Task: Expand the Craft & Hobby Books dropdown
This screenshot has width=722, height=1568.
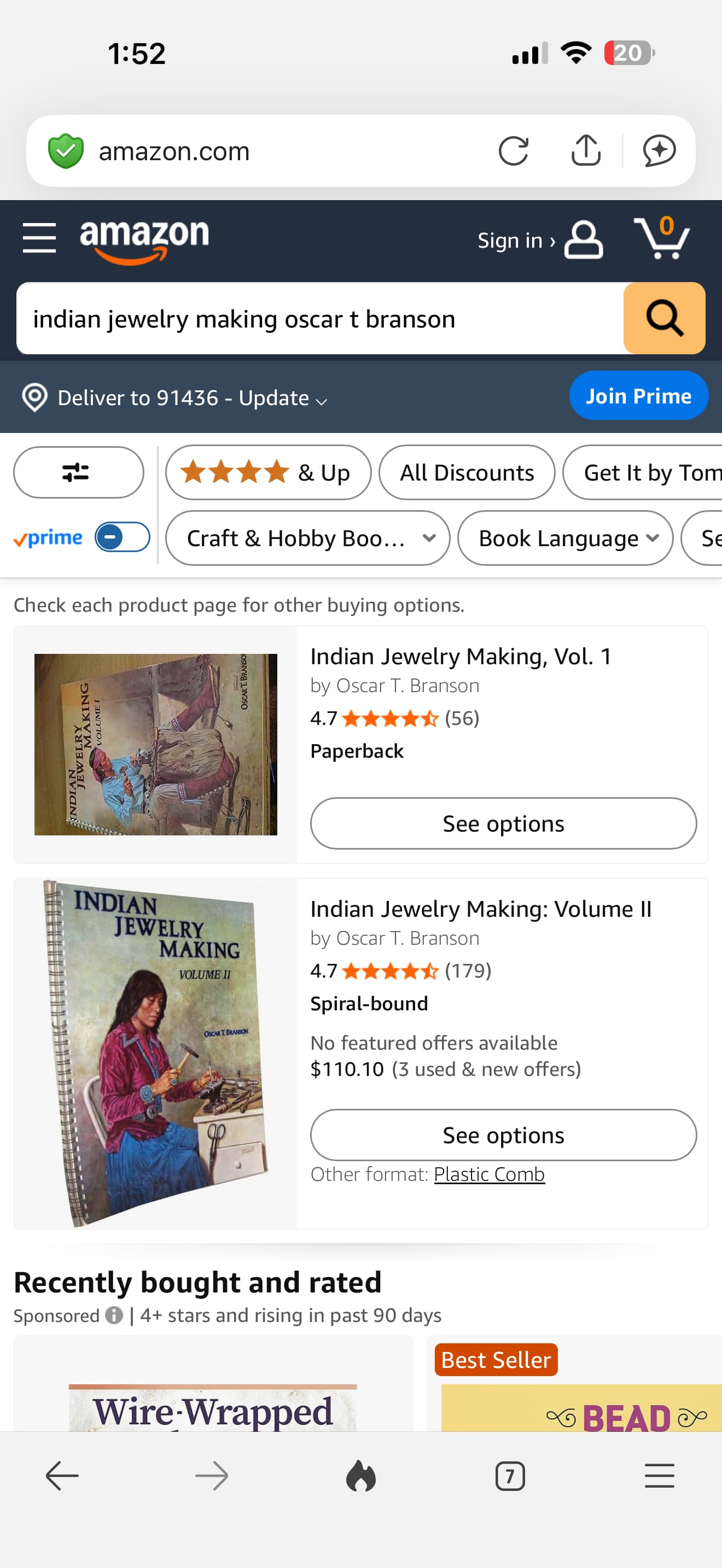Action: pyautogui.click(x=307, y=538)
